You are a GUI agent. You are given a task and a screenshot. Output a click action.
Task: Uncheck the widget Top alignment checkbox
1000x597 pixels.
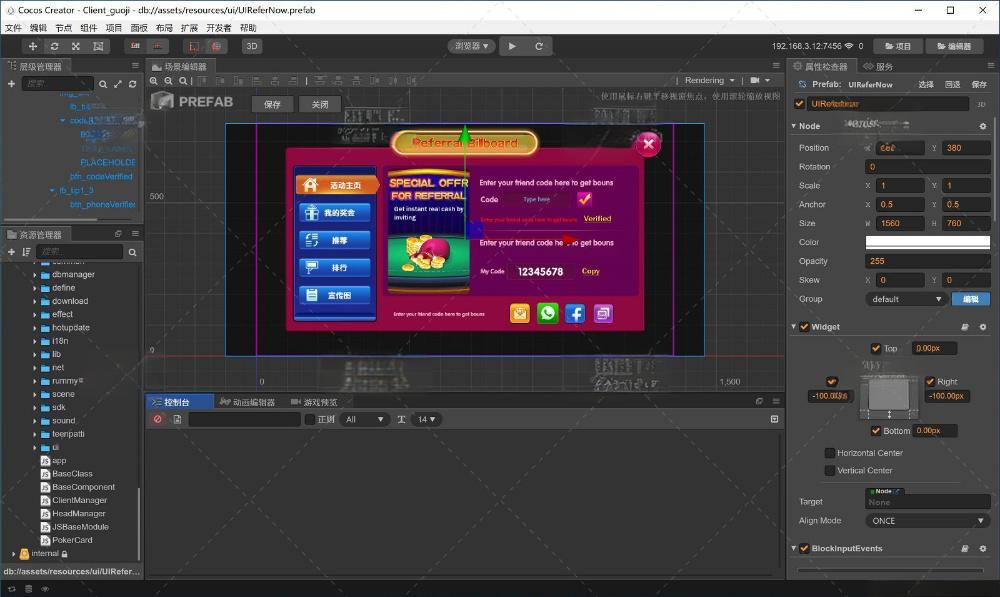pyautogui.click(x=877, y=348)
